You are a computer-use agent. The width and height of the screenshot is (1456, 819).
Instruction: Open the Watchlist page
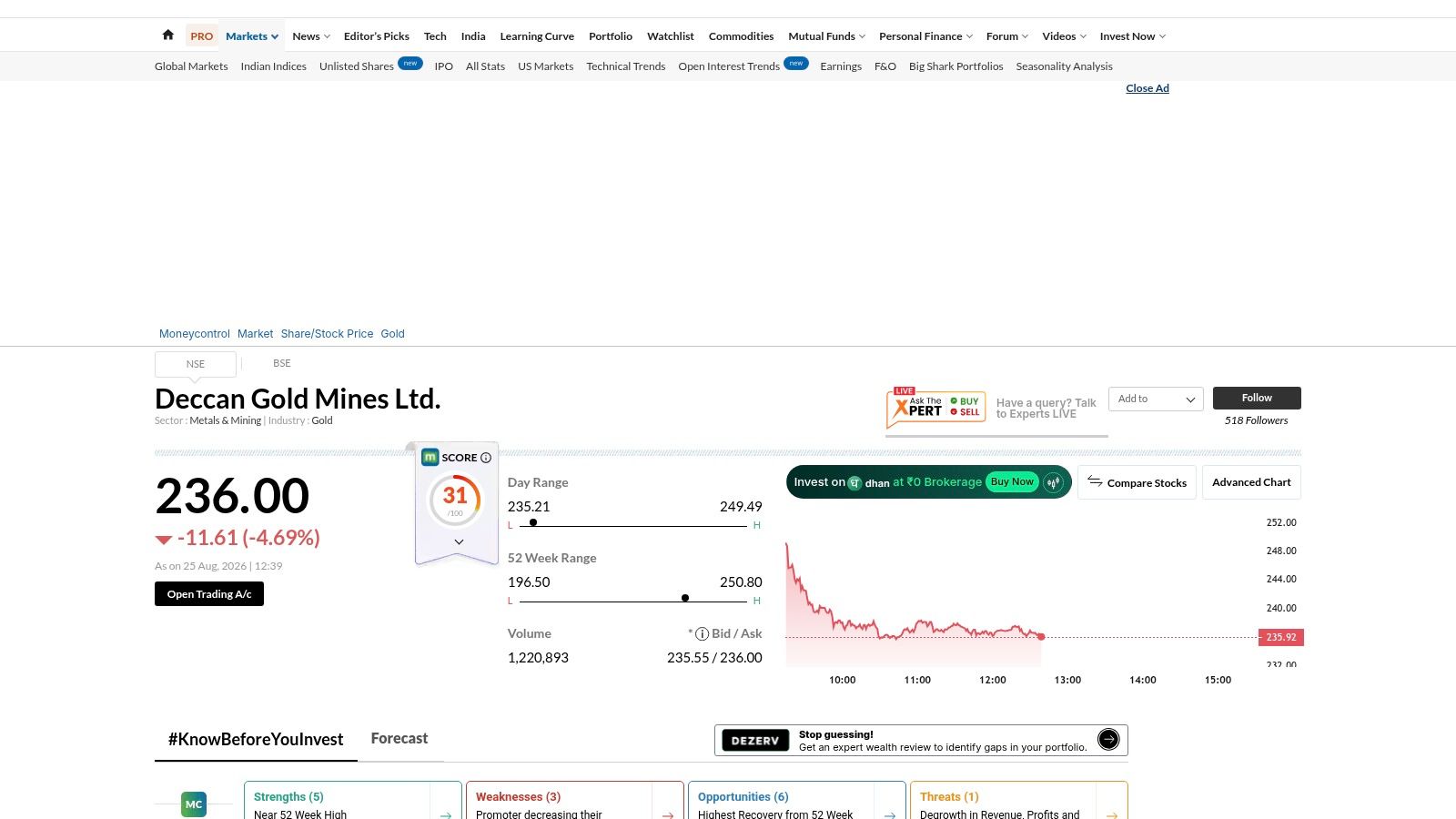(x=671, y=36)
